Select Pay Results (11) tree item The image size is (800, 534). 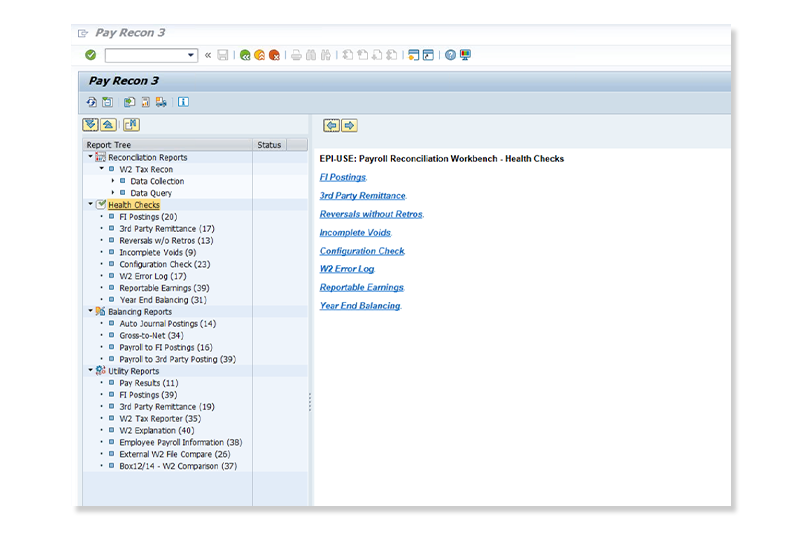click(x=149, y=383)
